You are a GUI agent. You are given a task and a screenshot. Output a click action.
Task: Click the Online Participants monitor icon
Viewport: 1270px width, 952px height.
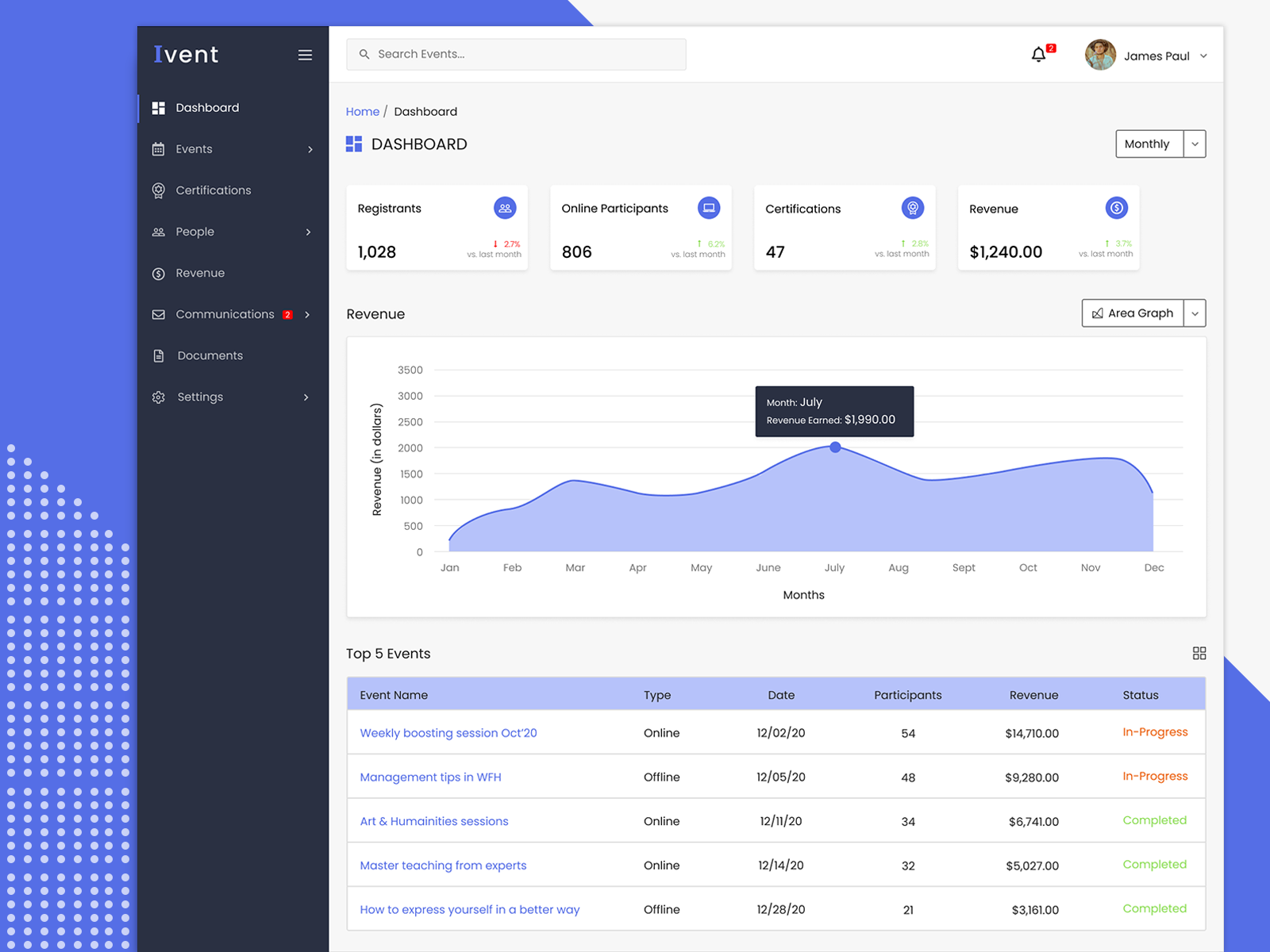click(x=709, y=207)
